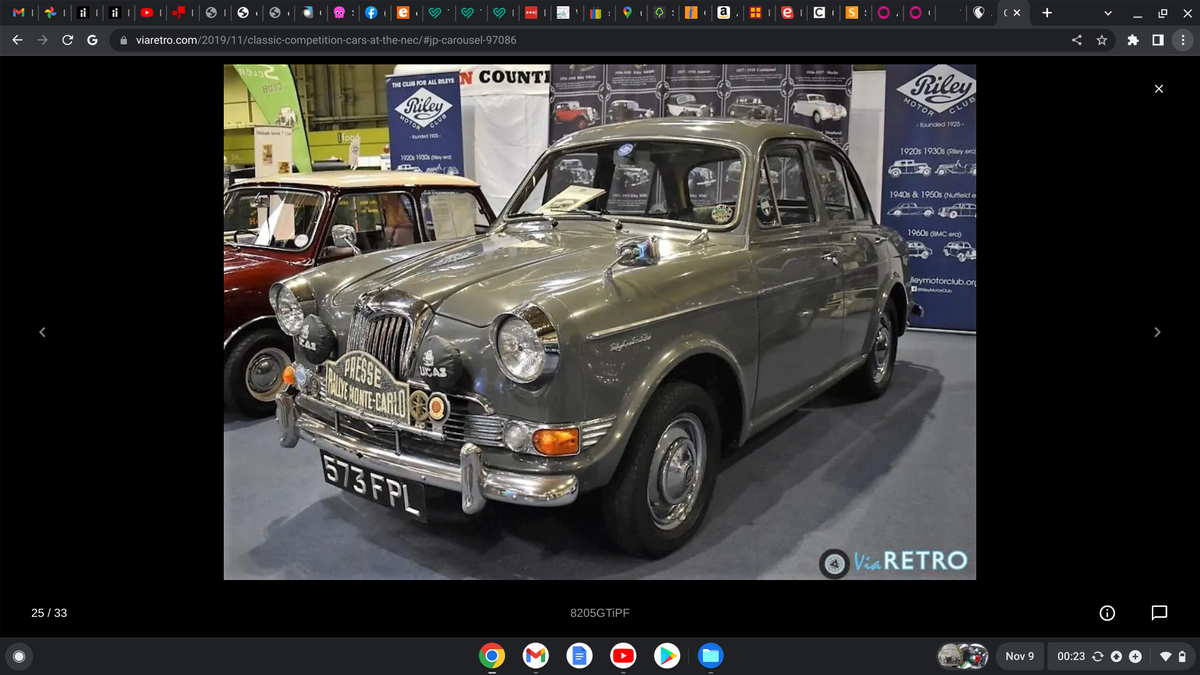The image size is (1200, 675).
Task: Open the shelf screenshot holding-space thumbnails
Action: click(963, 656)
